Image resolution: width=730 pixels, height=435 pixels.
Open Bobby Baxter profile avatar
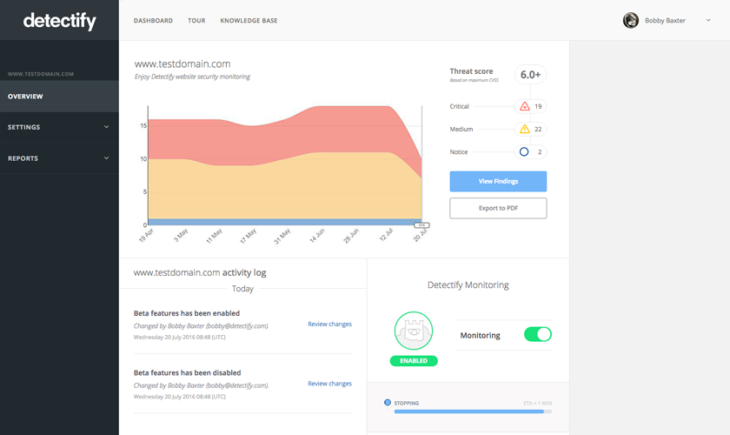631,20
